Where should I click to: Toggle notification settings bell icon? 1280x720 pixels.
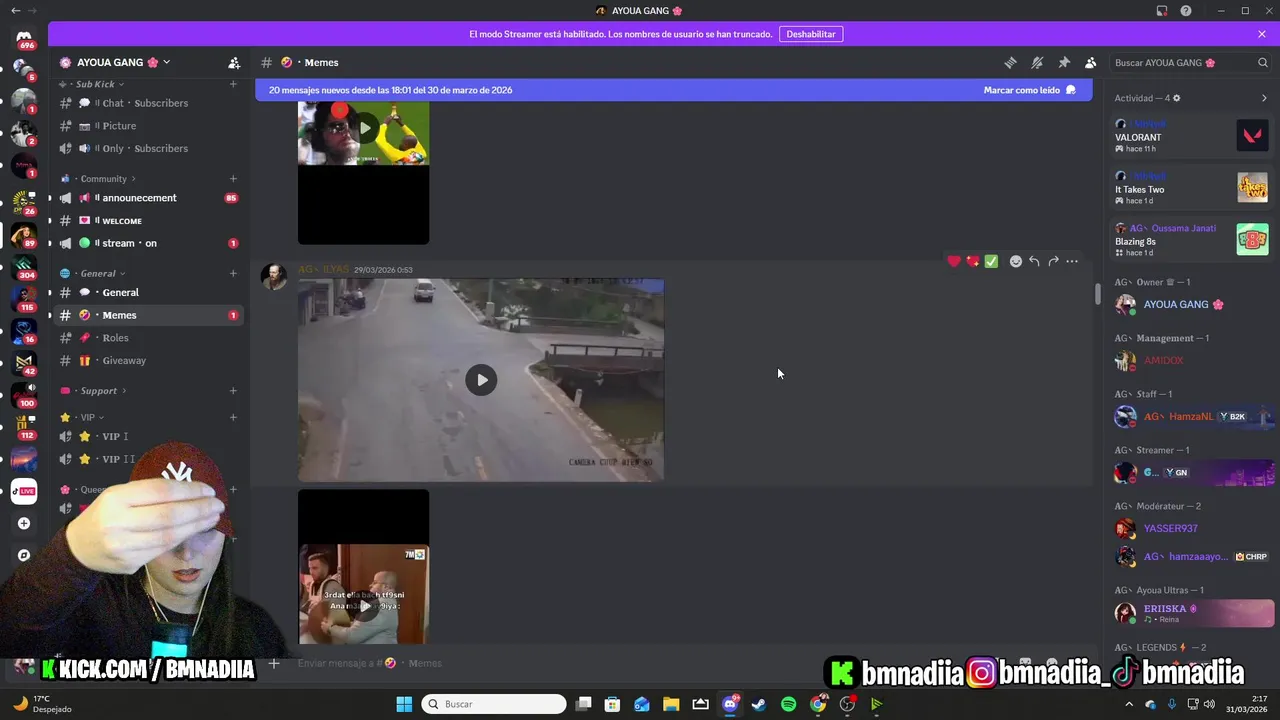(x=1037, y=62)
